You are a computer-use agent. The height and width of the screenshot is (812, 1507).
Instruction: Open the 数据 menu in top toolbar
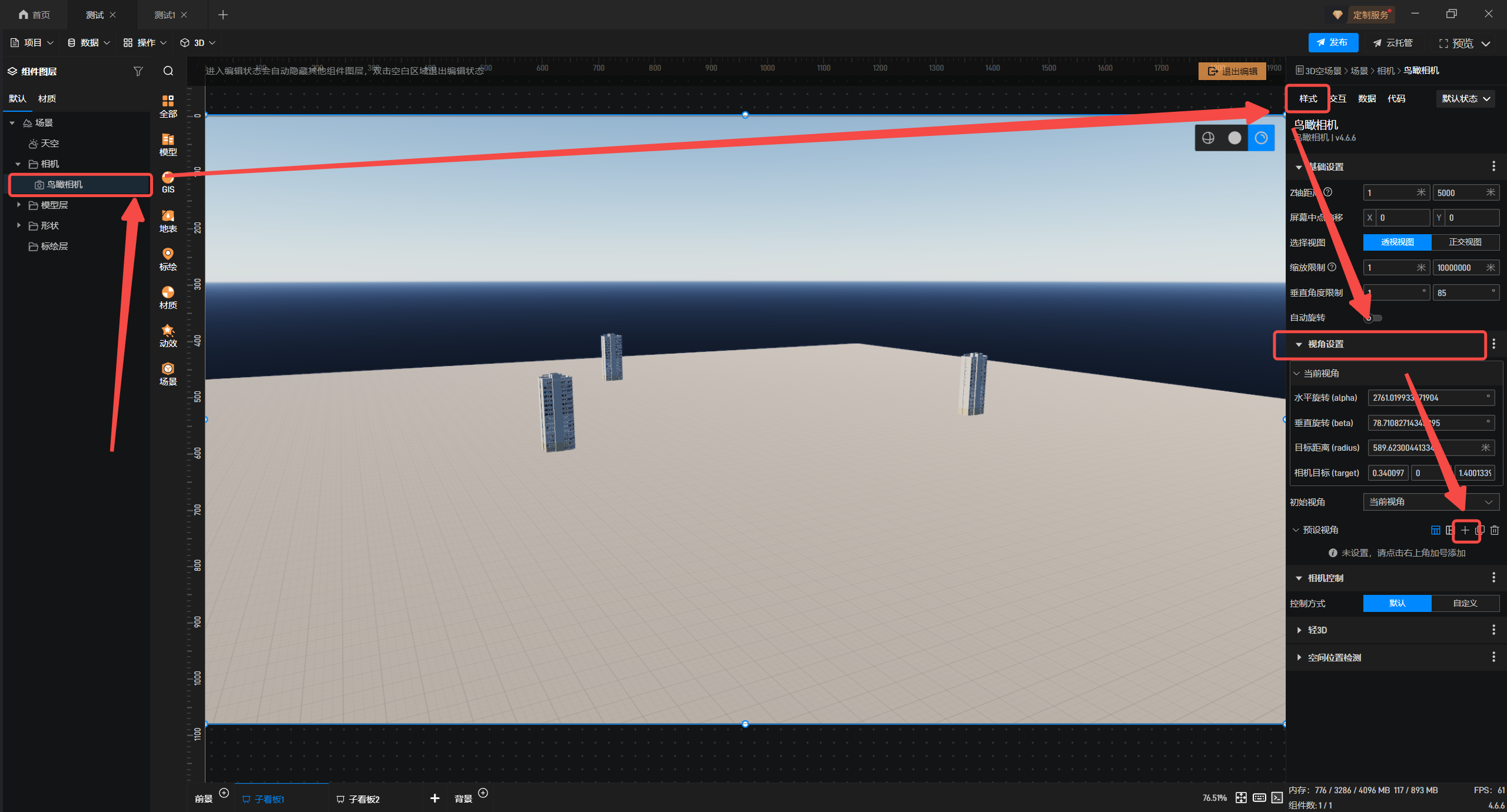[89, 42]
